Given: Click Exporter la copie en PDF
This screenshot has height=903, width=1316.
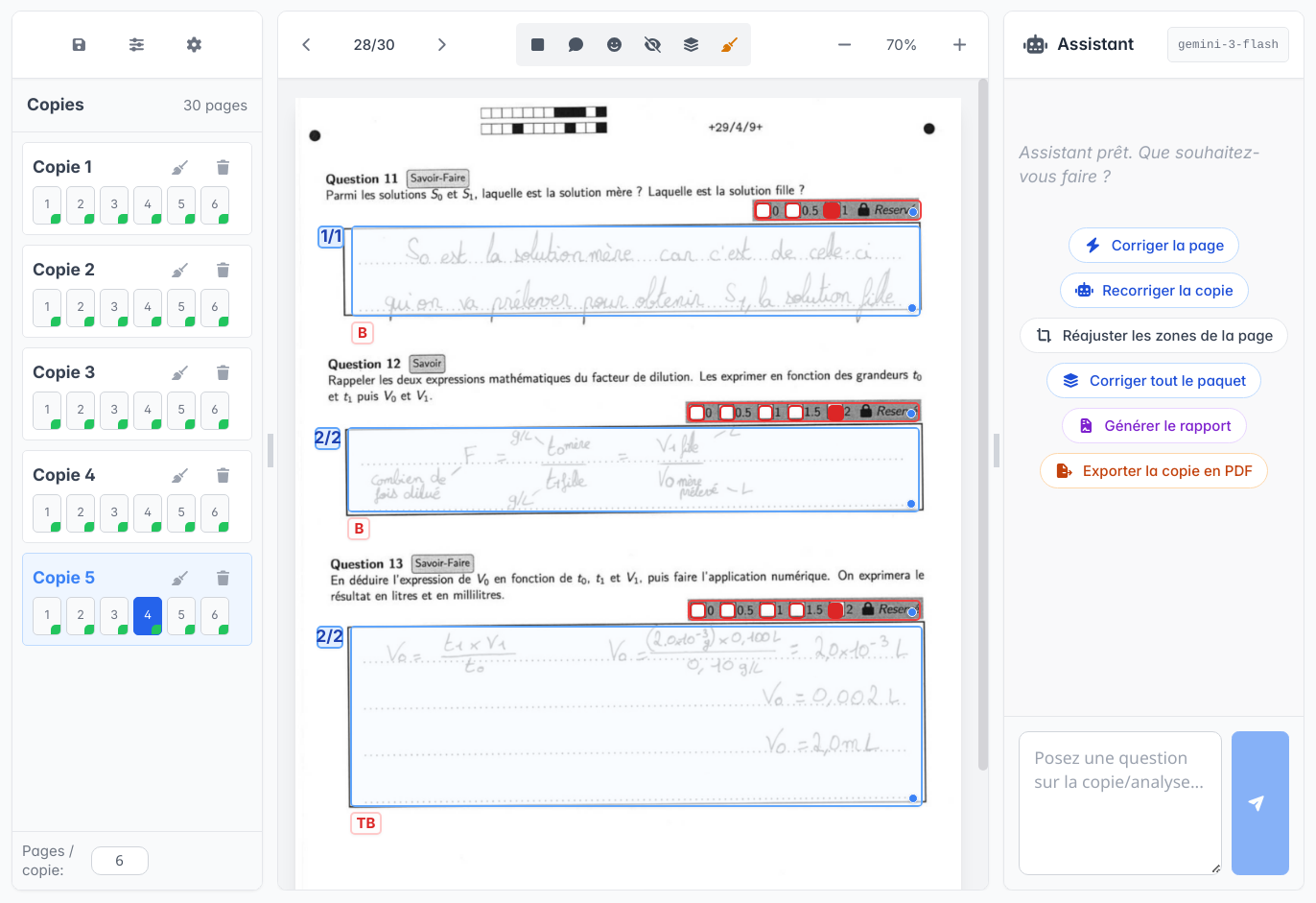Looking at the screenshot, I should tap(1153, 471).
